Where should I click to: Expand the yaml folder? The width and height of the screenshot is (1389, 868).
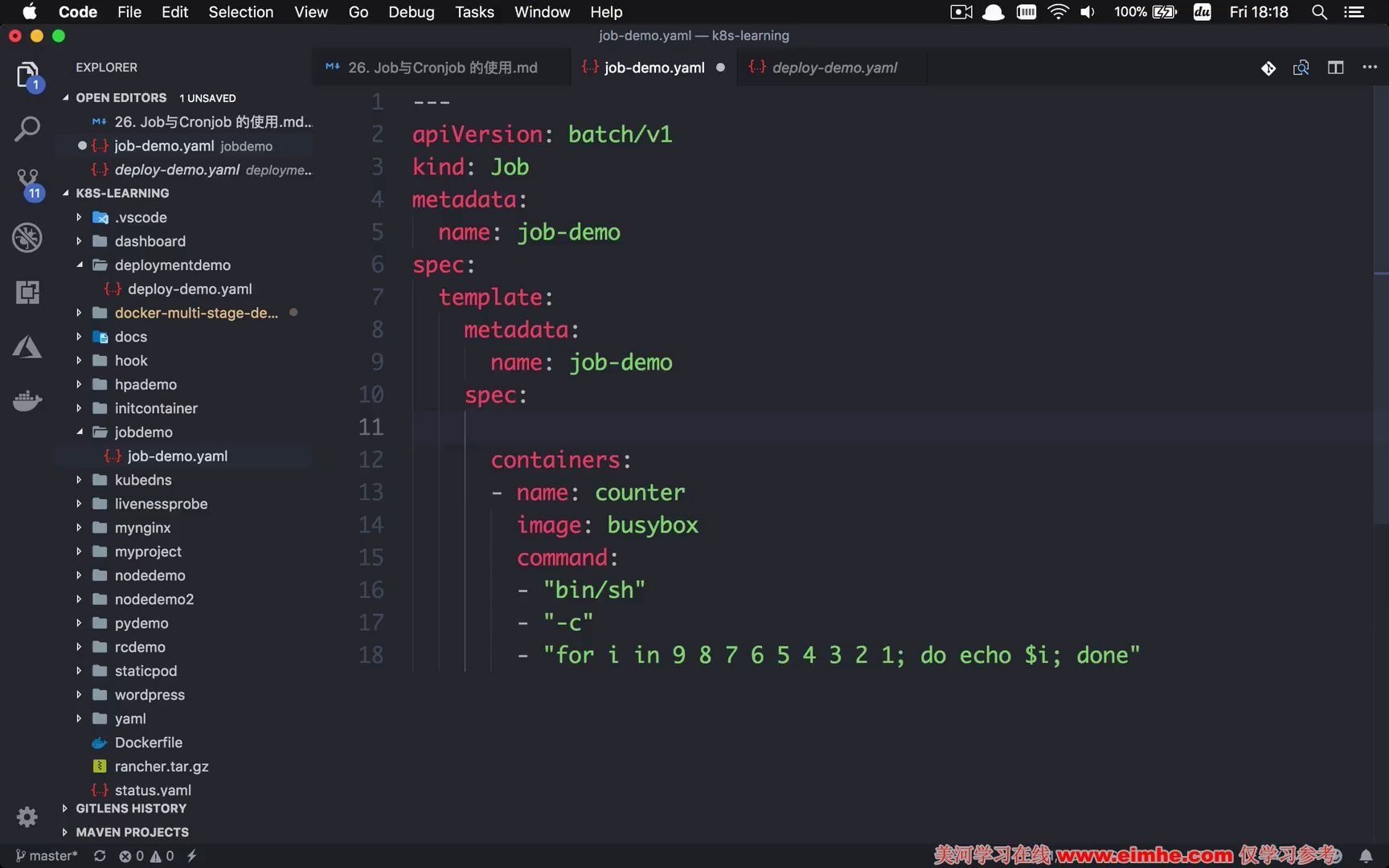[x=130, y=719]
